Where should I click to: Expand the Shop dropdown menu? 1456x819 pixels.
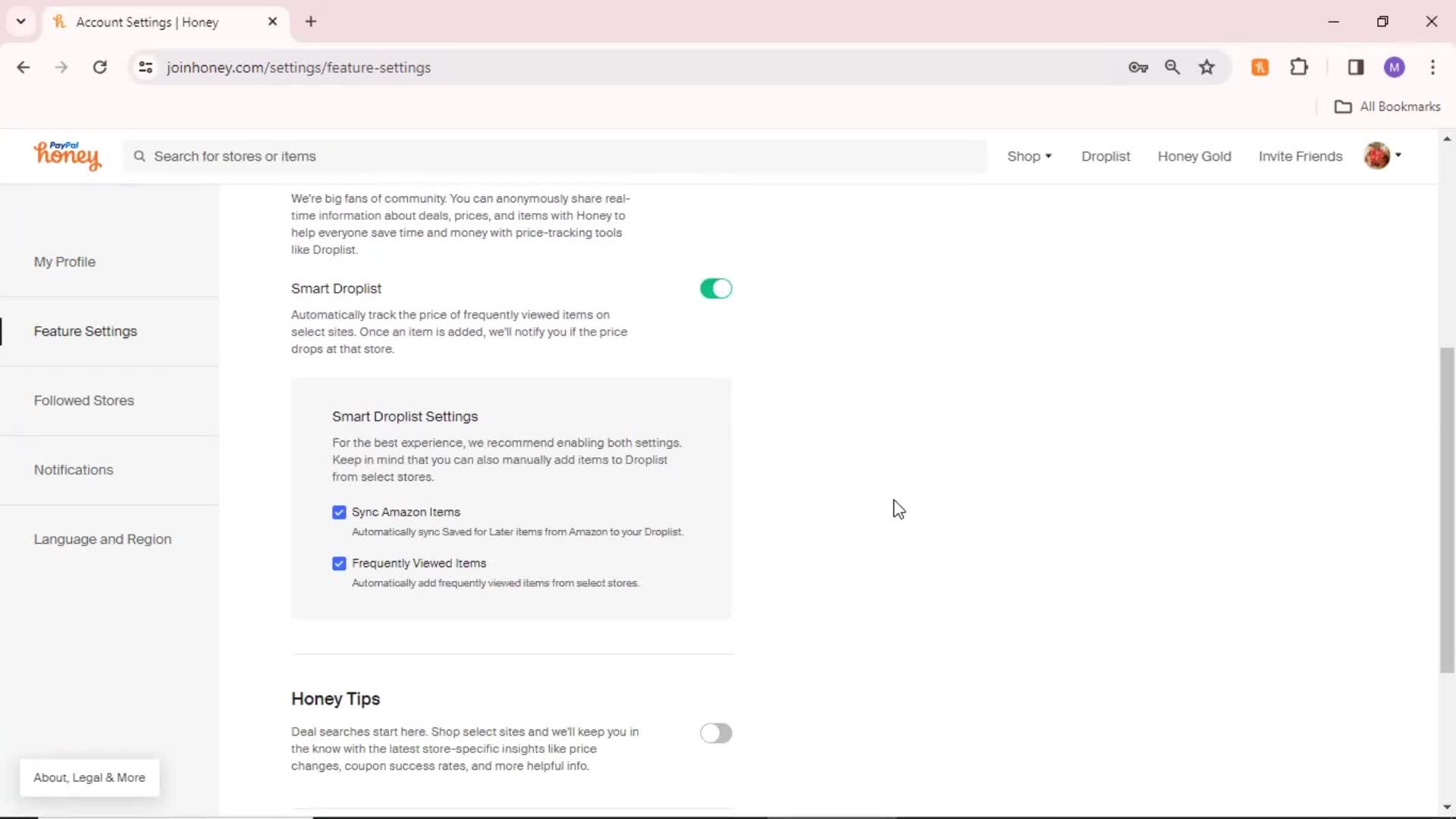coord(1029,156)
